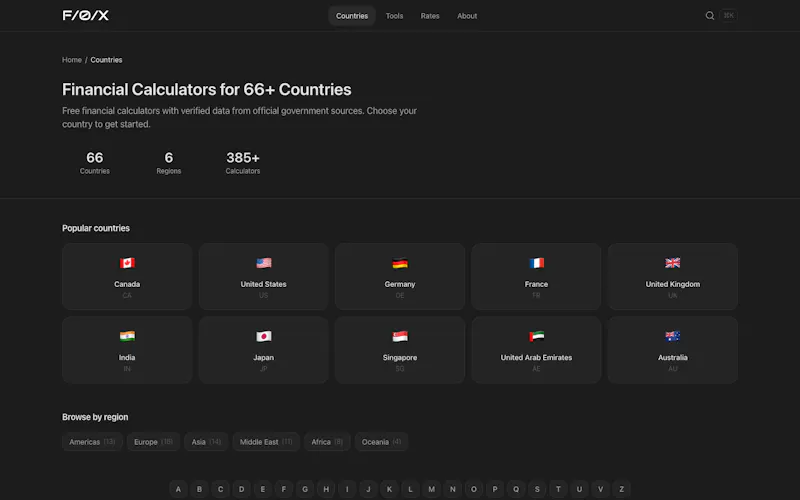Jump to letter F in alphabet index
This screenshot has height=500, width=800.
click(284, 489)
